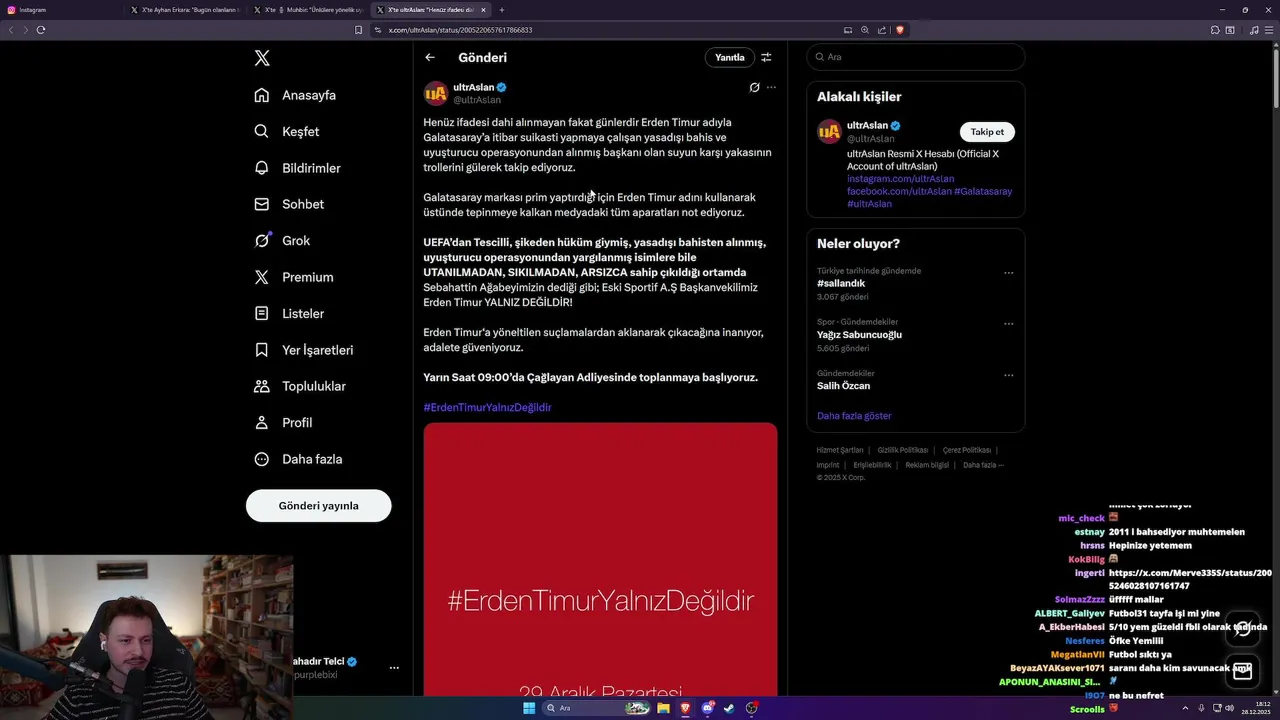Open a new browser tab
This screenshot has width=1280, height=720.
point(502,10)
